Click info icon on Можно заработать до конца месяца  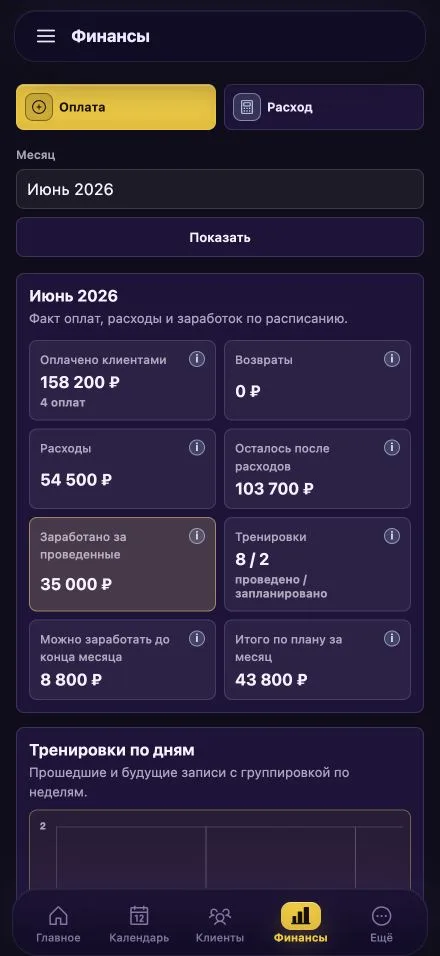click(196, 638)
